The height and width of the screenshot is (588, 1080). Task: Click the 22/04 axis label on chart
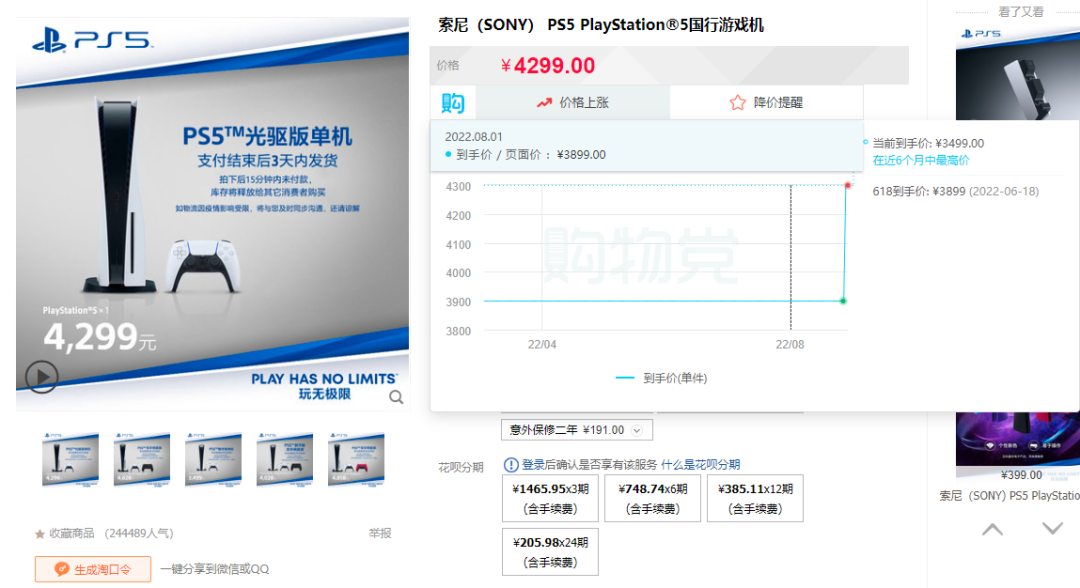click(542, 344)
